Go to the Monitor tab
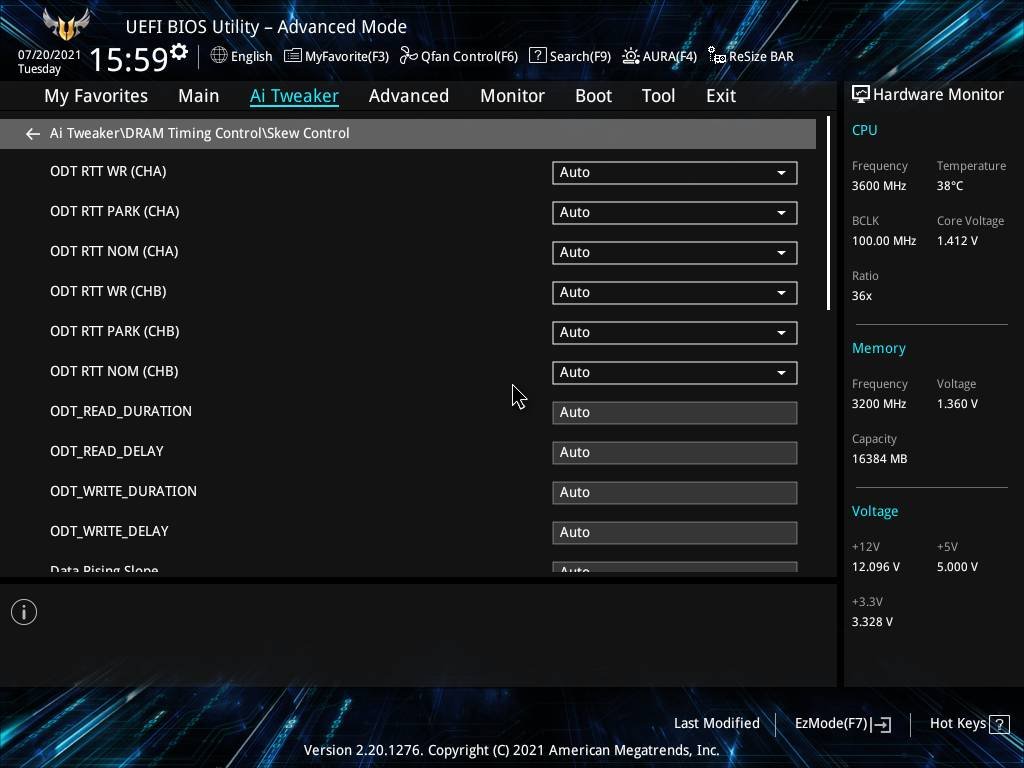Screen dimensions: 1024x768 coord(512,96)
